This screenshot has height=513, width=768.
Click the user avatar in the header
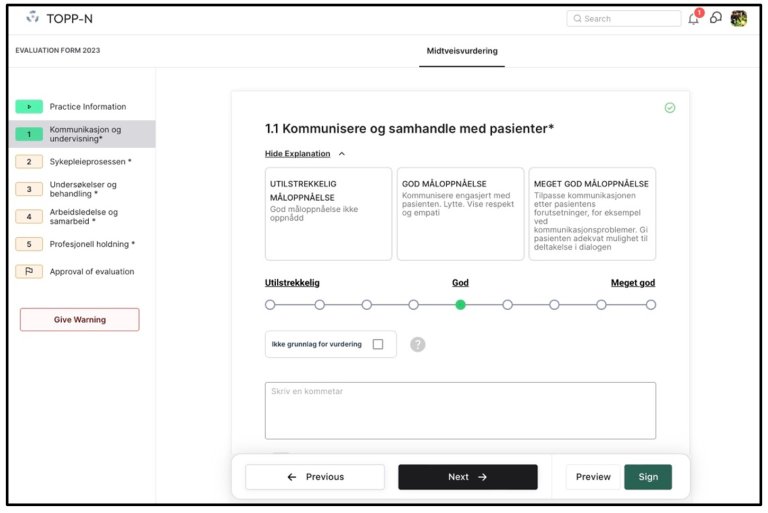pyautogui.click(x=739, y=19)
